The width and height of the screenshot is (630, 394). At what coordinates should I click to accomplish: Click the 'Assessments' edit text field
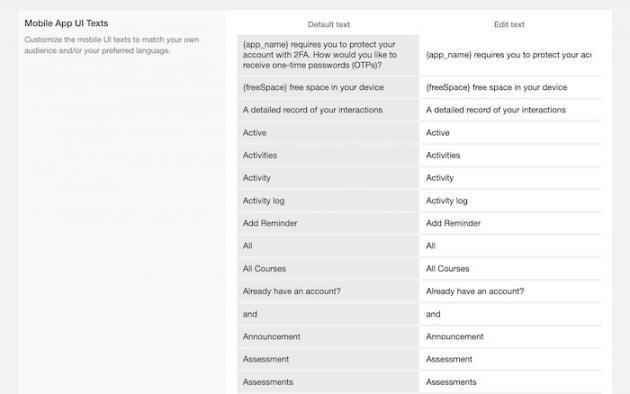pyautogui.click(x=510, y=382)
